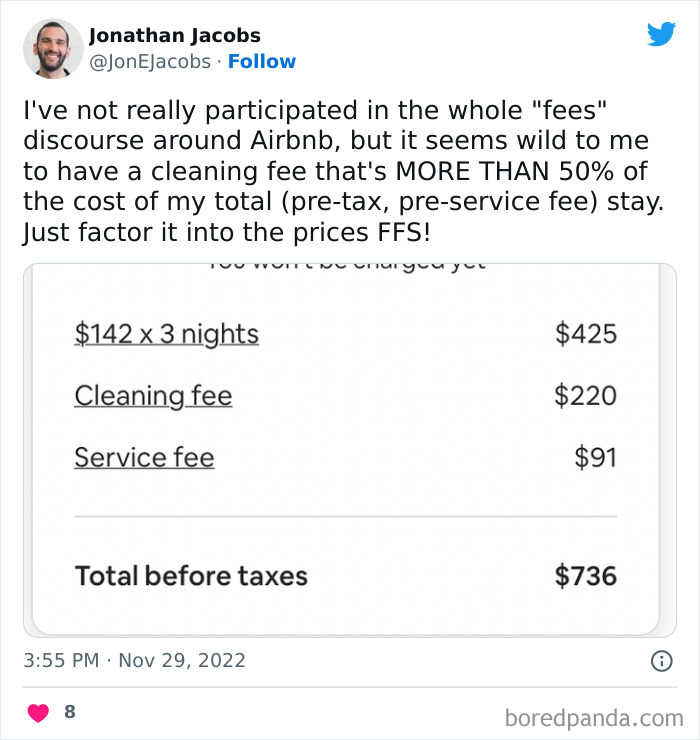Click the $91 service fee amount

click(x=595, y=457)
